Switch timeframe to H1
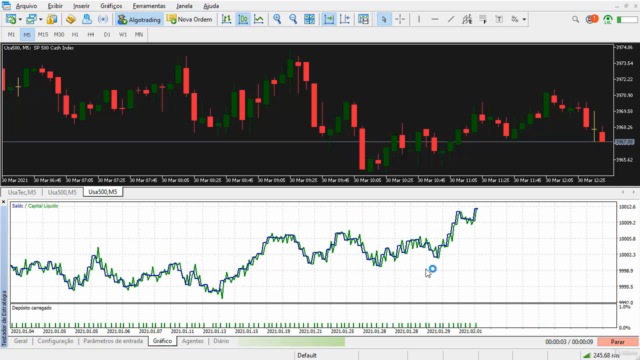This screenshot has width=640, height=360. [75, 35]
